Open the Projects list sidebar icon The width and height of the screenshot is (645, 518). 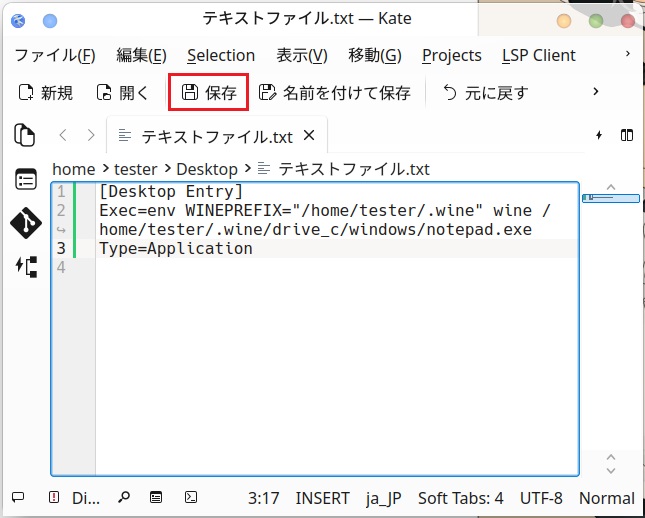click(25, 180)
